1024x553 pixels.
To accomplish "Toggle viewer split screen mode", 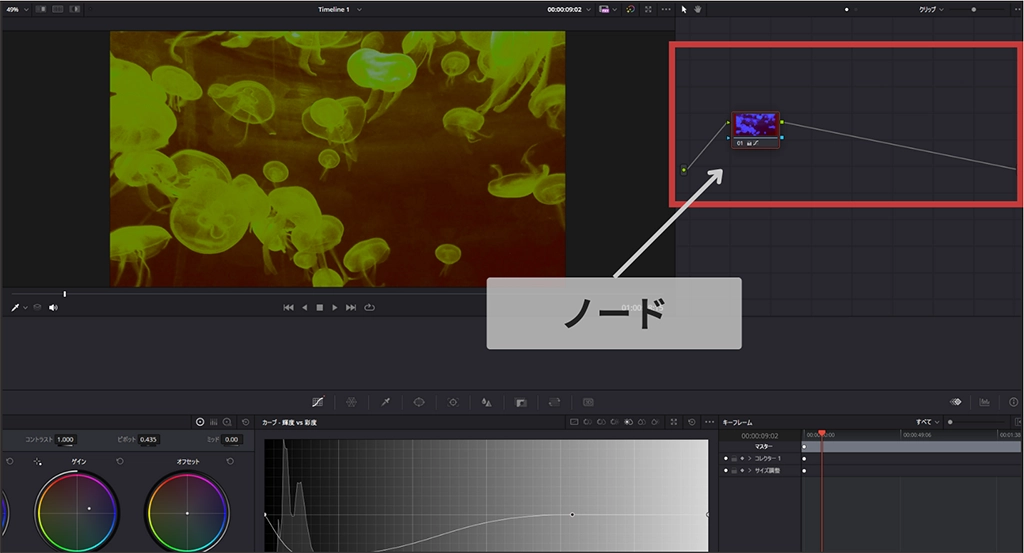I will coord(57,9).
